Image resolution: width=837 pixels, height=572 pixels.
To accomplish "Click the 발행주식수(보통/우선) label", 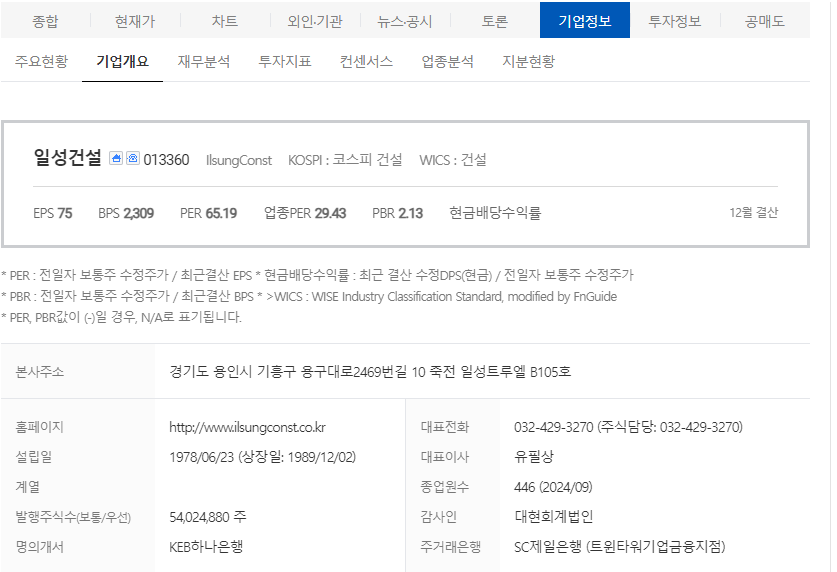I will click(x=73, y=517).
